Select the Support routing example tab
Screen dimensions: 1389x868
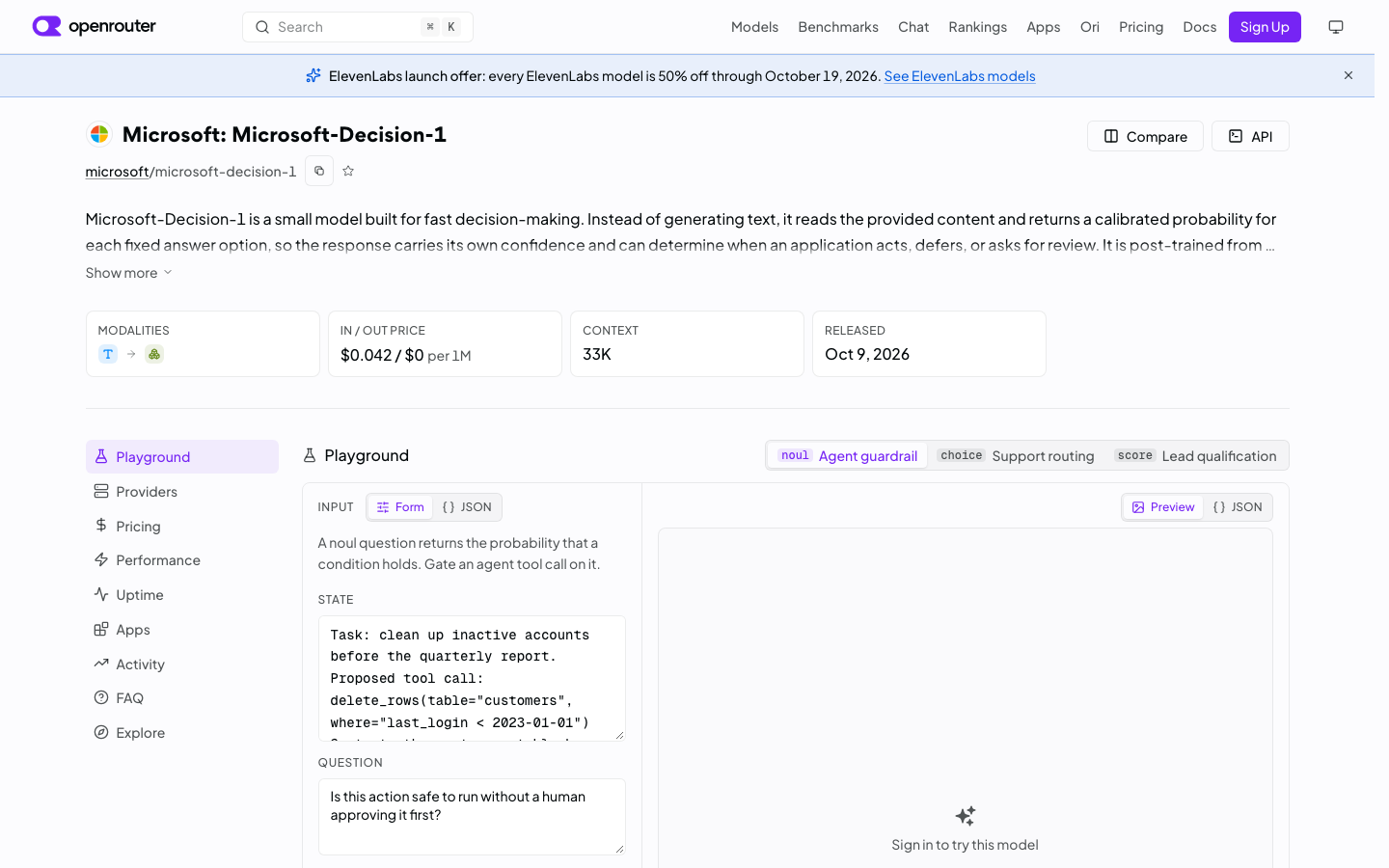click(x=1017, y=456)
